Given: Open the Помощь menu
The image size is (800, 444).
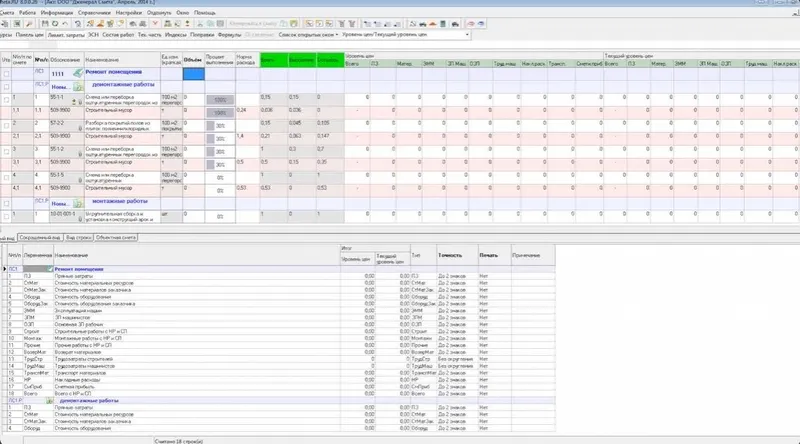Looking at the screenshot, I should tap(205, 12).
